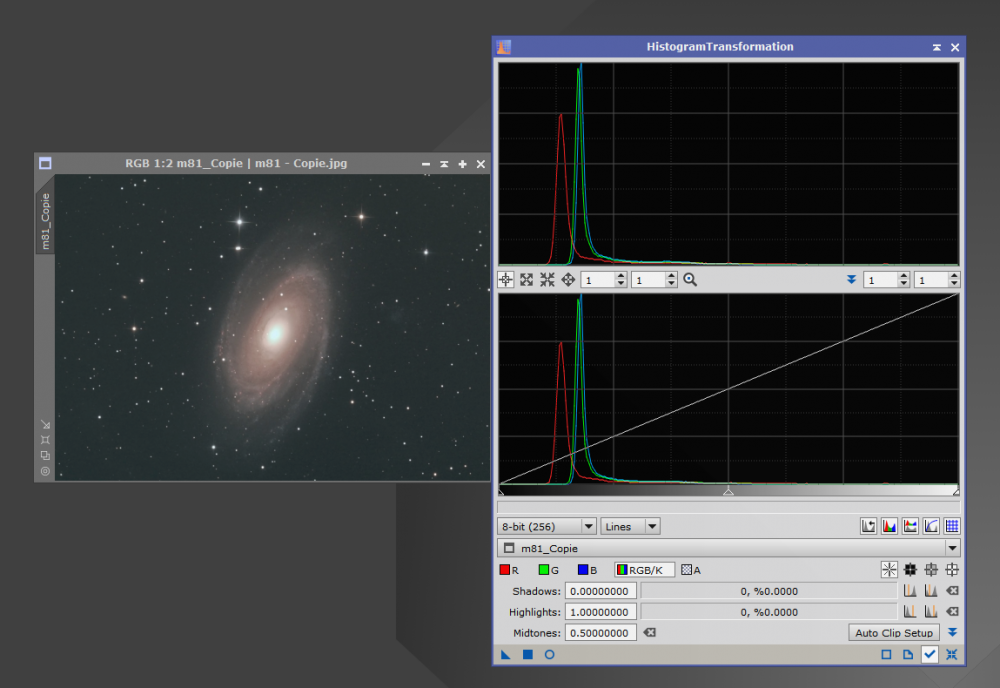This screenshot has height=688, width=1000.
Task: Click the image window's top-left window icon
Action: click(x=45, y=163)
